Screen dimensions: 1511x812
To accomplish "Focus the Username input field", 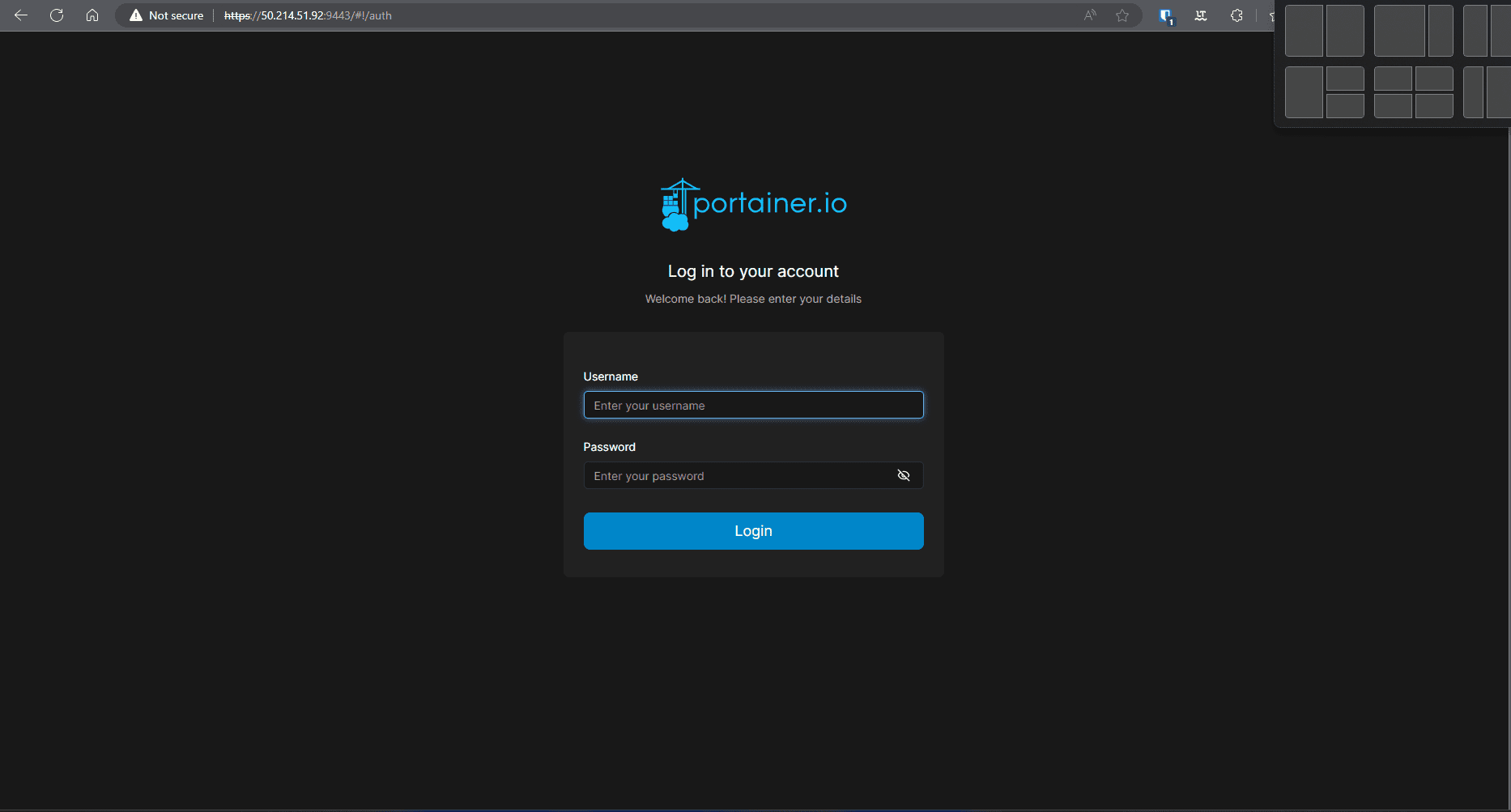I will pyautogui.click(x=753, y=405).
